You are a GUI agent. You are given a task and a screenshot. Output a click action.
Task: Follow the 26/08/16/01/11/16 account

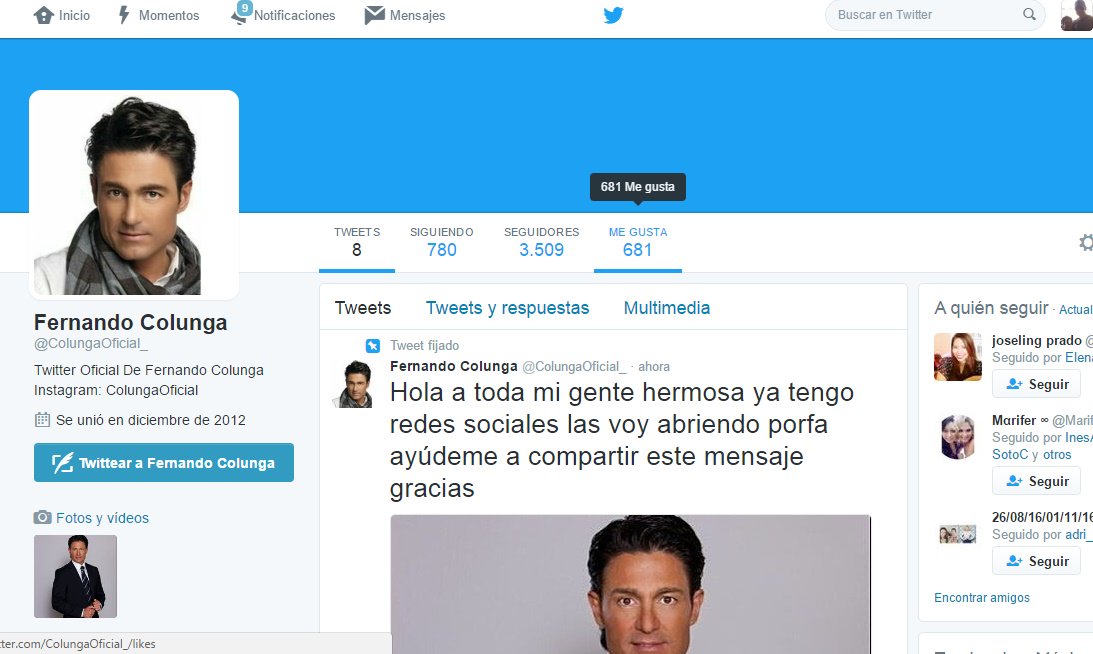[1036, 561]
